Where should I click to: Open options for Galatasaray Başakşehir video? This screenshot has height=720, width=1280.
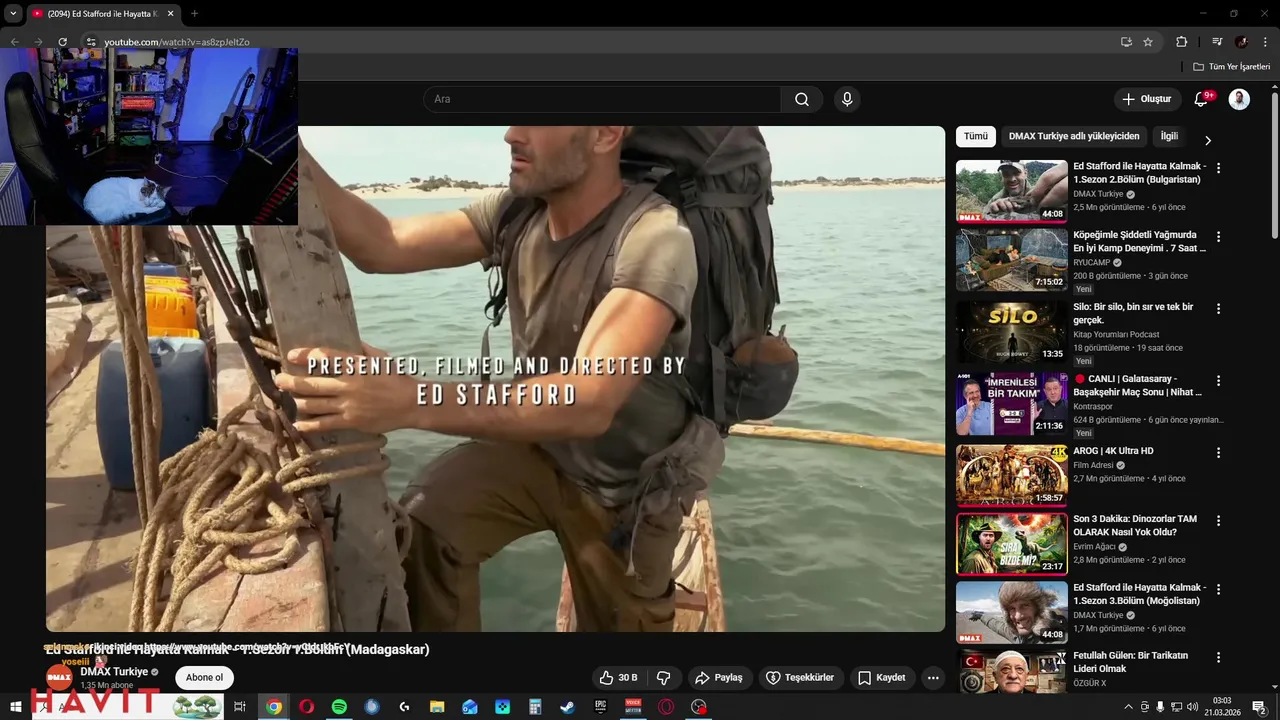coord(1218,381)
